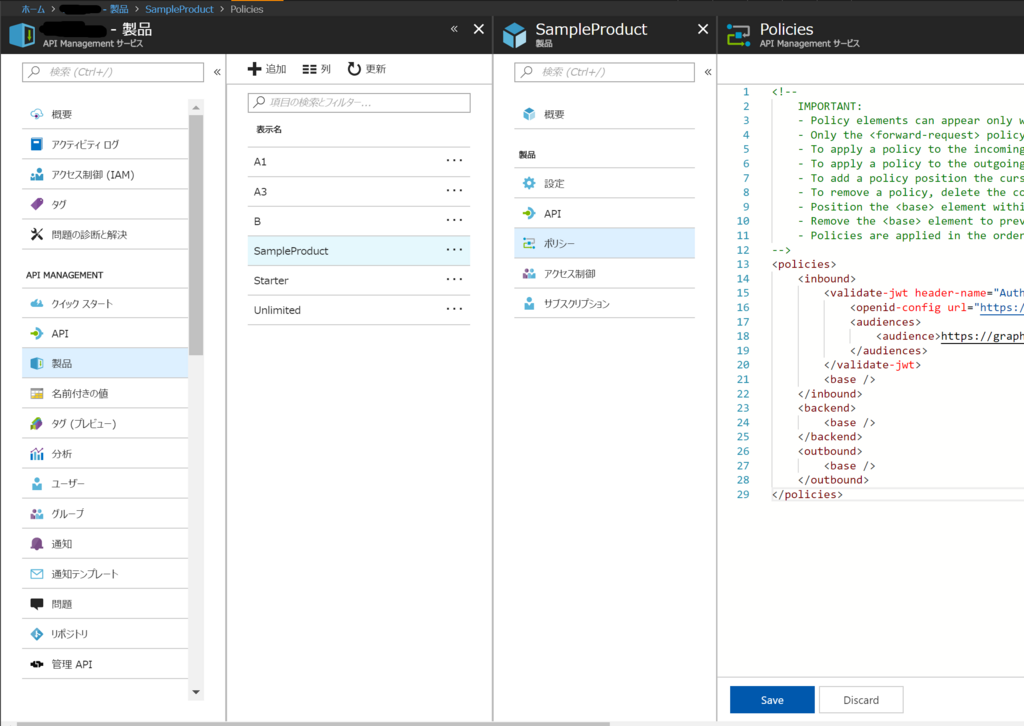Screen dimensions: 1024x726
Task: Click the SampleProduct breadcrumb link
Action: 180,9
